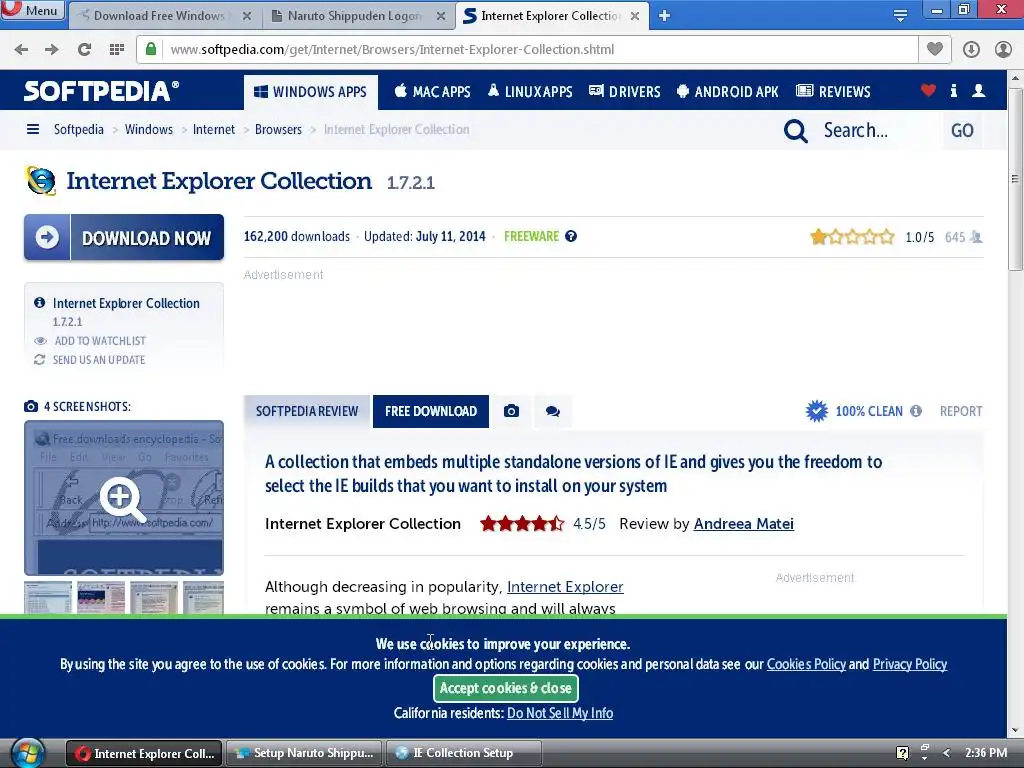Open the Do Not Sell My Info link
The image size is (1024, 768).
[560, 713]
